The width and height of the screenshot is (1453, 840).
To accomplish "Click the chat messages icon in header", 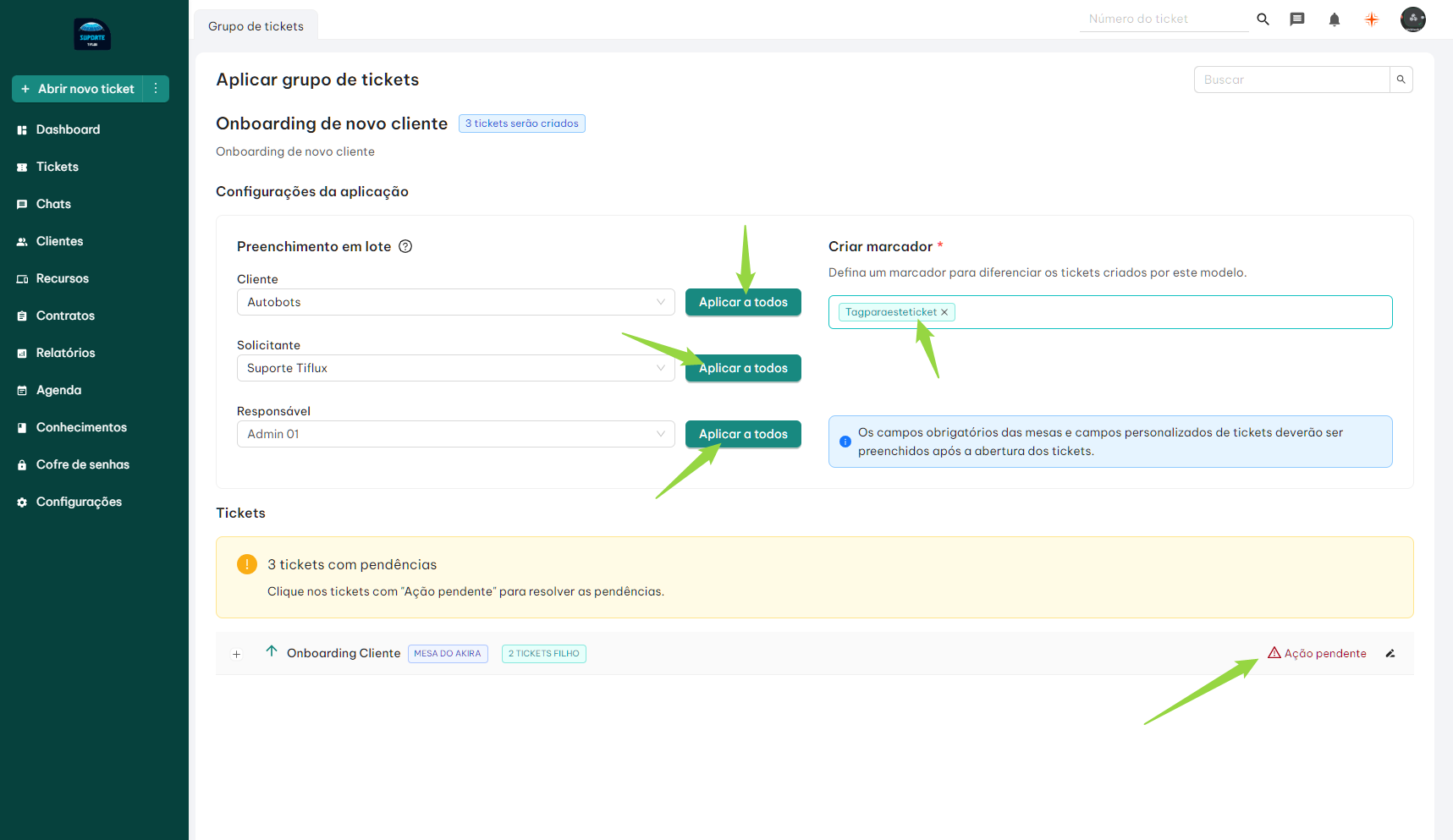I will click(x=1296, y=19).
